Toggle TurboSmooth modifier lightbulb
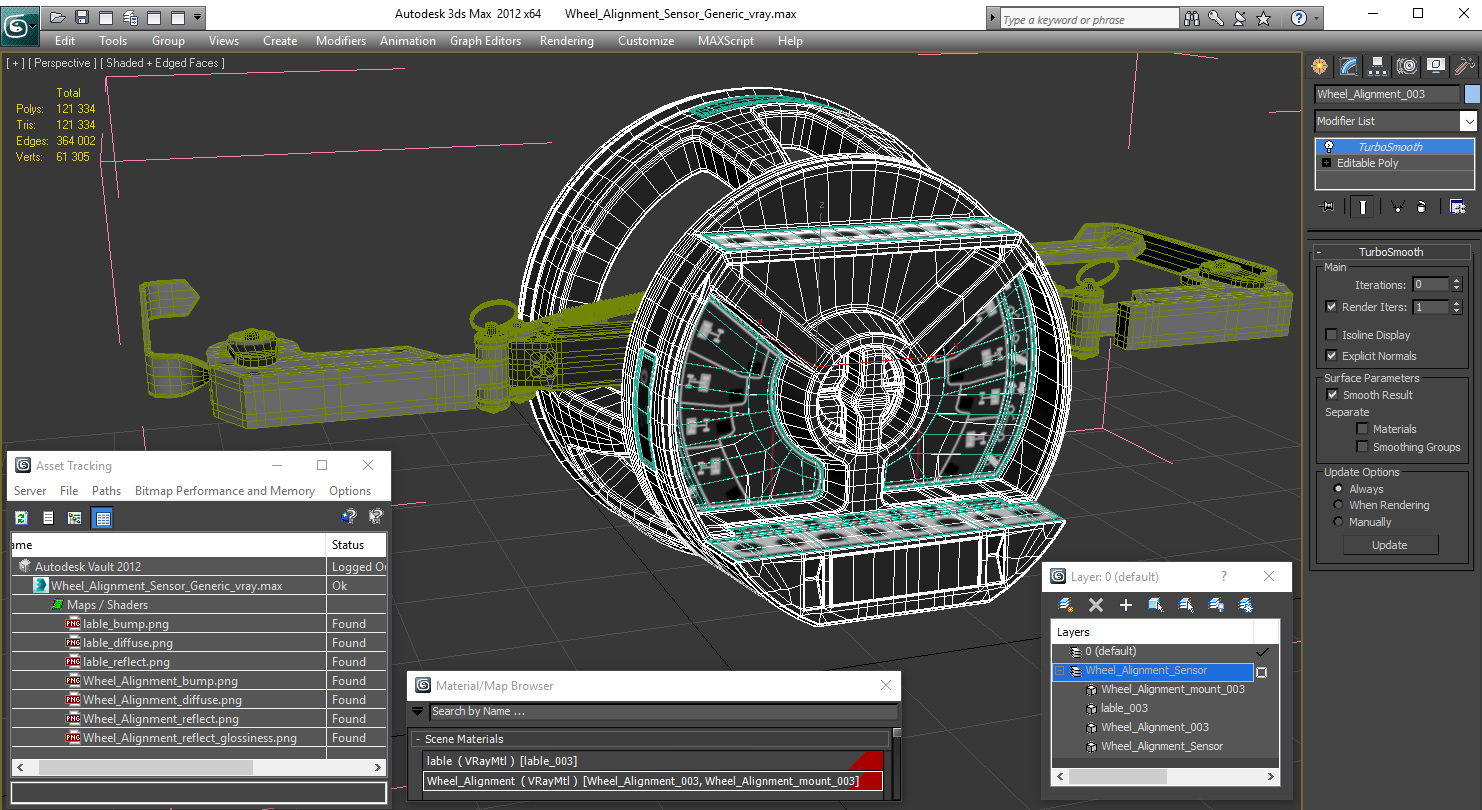Image resolution: width=1482 pixels, height=810 pixels. (1328, 147)
